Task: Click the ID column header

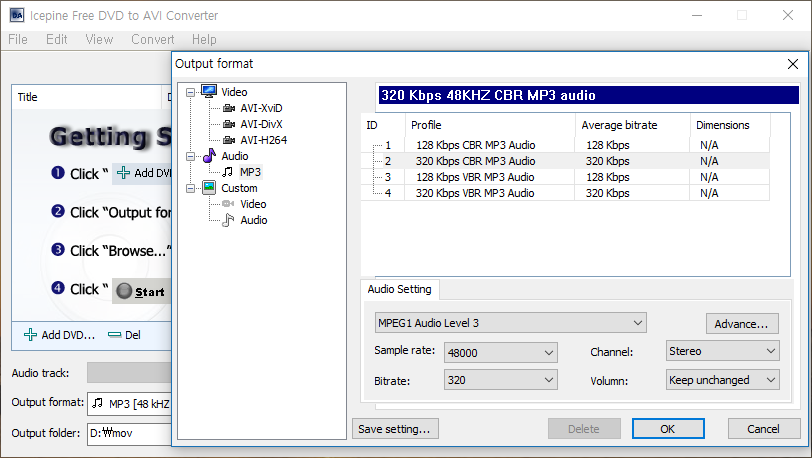Action: pos(383,125)
